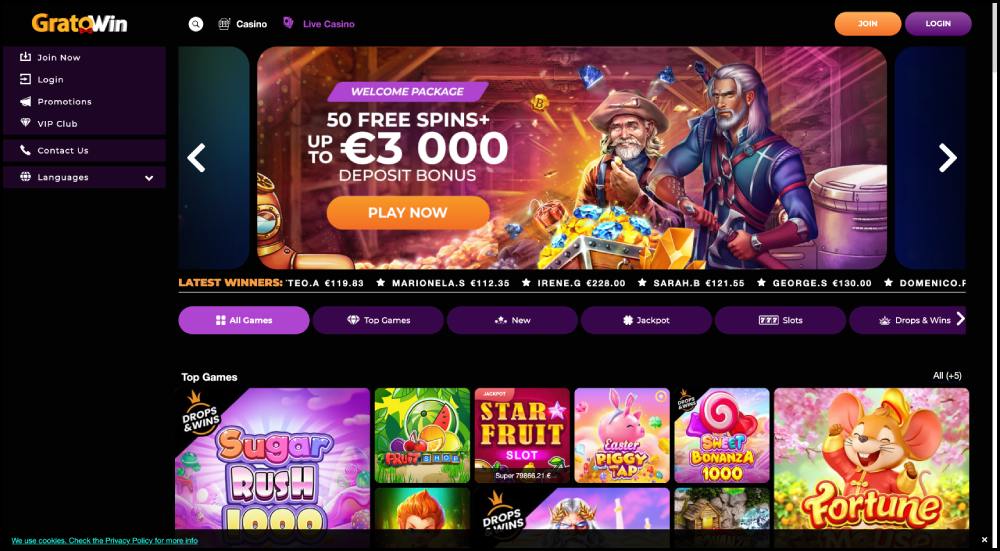Open the Slots category tab

click(x=781, y=320)
